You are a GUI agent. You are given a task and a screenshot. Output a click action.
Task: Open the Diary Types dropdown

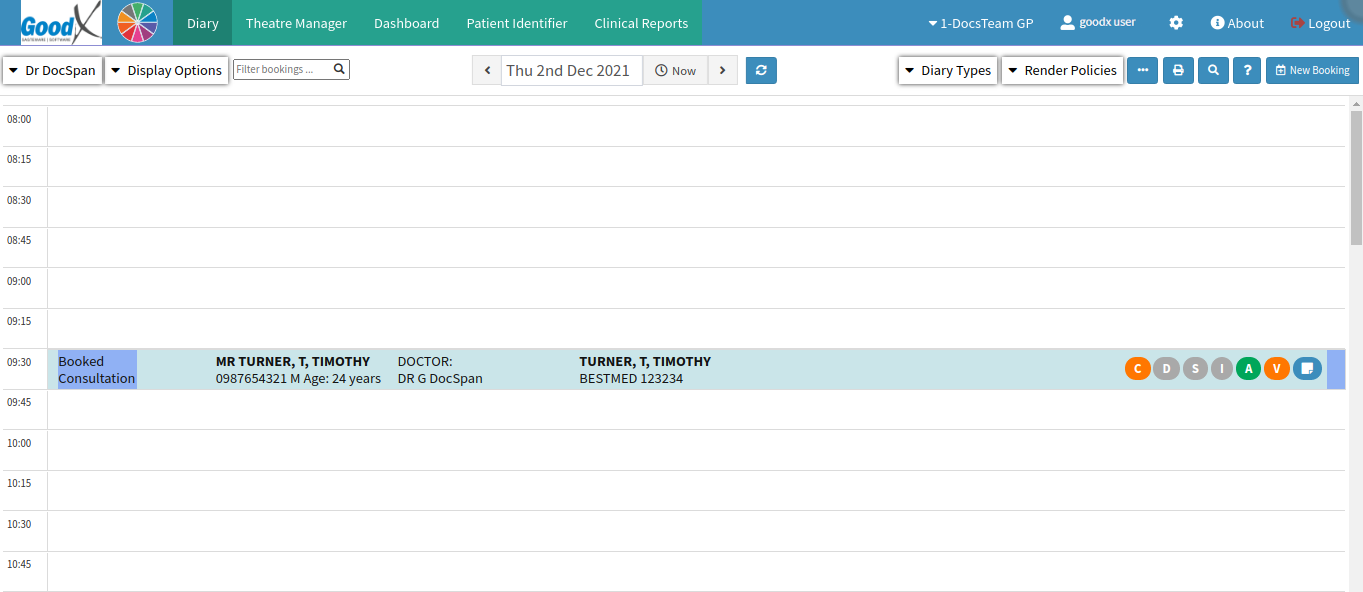(948, 71)
